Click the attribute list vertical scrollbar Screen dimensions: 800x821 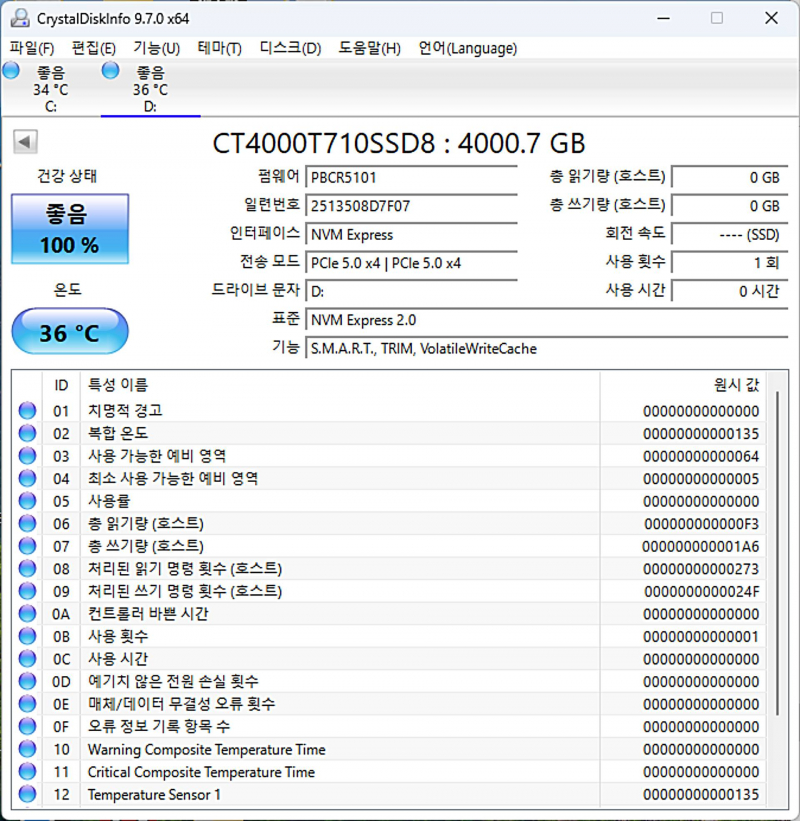pyautogui.click(x=777, y=552)
